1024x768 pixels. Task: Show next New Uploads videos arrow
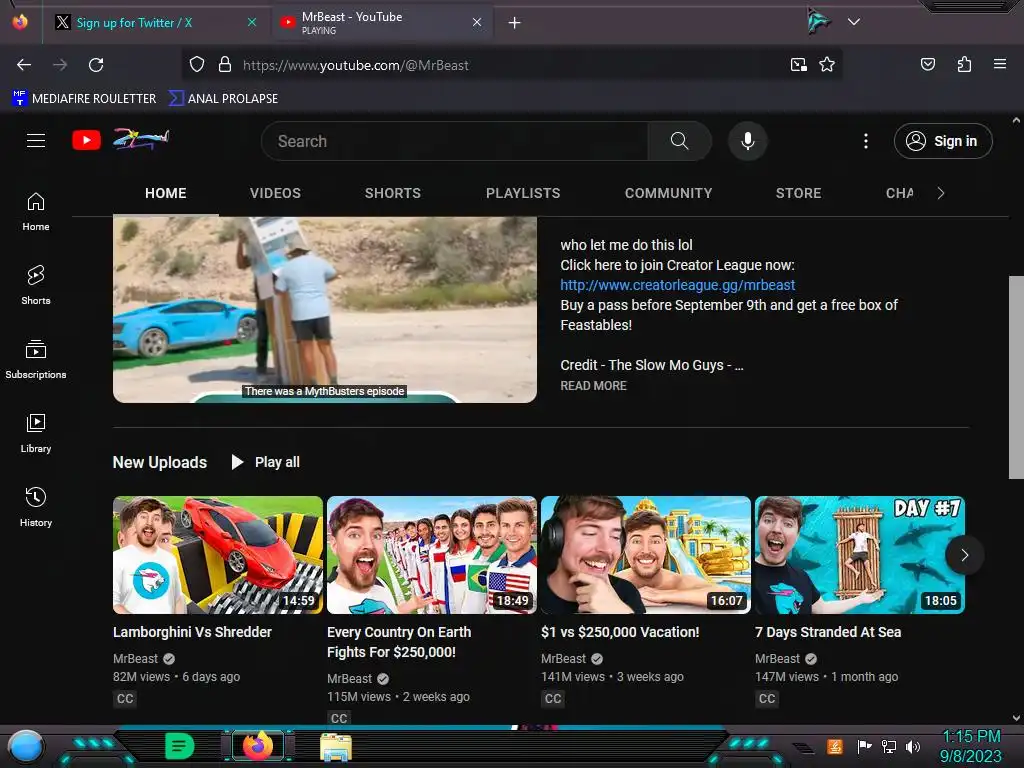pyautogui.click(x=965, y=555)
